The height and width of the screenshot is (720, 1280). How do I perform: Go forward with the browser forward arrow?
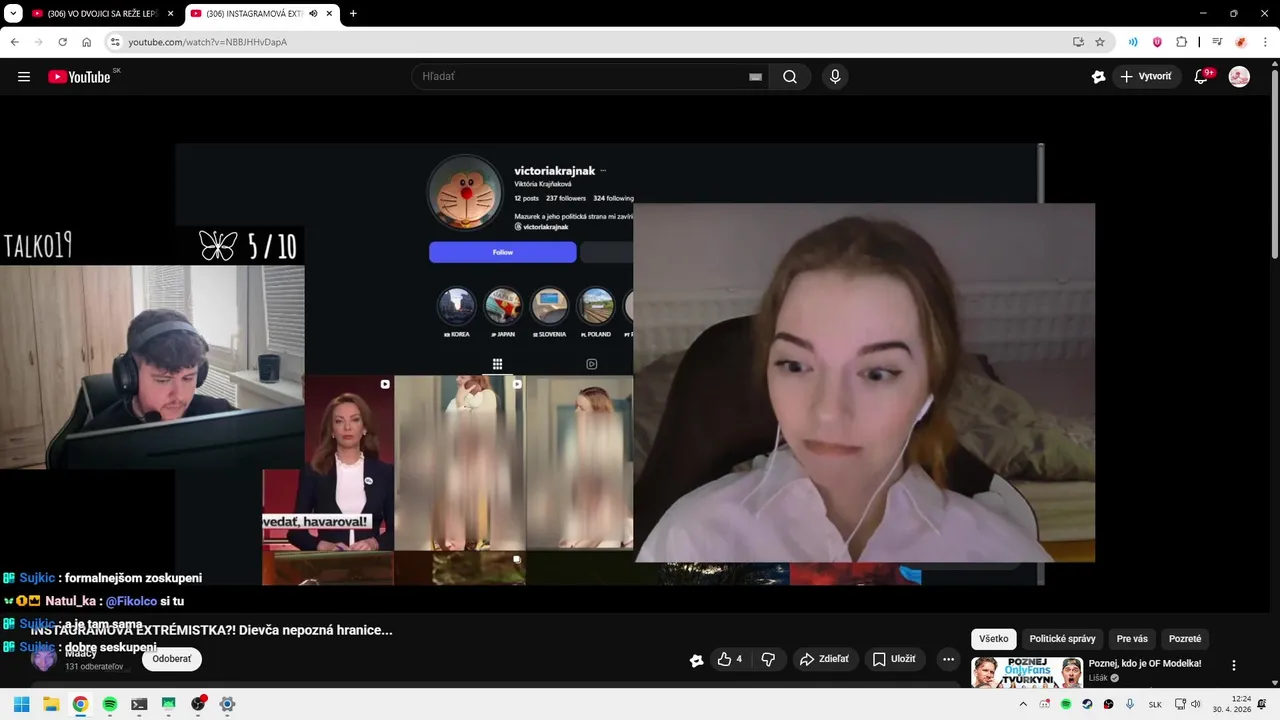coord(38,42)
